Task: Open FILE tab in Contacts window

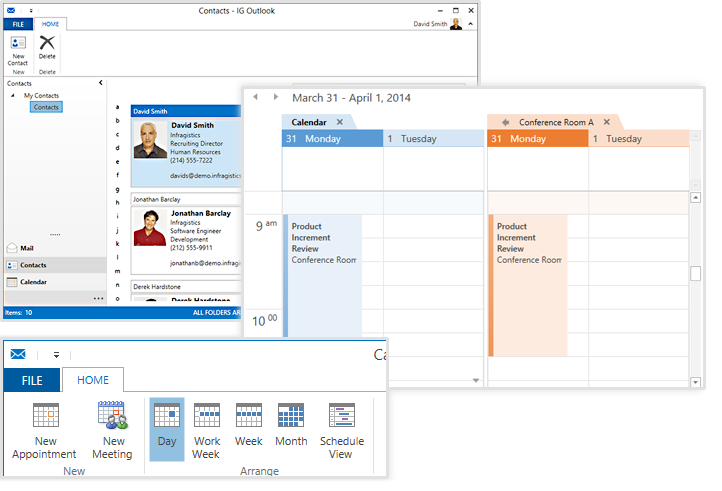Action: point(18,24)
